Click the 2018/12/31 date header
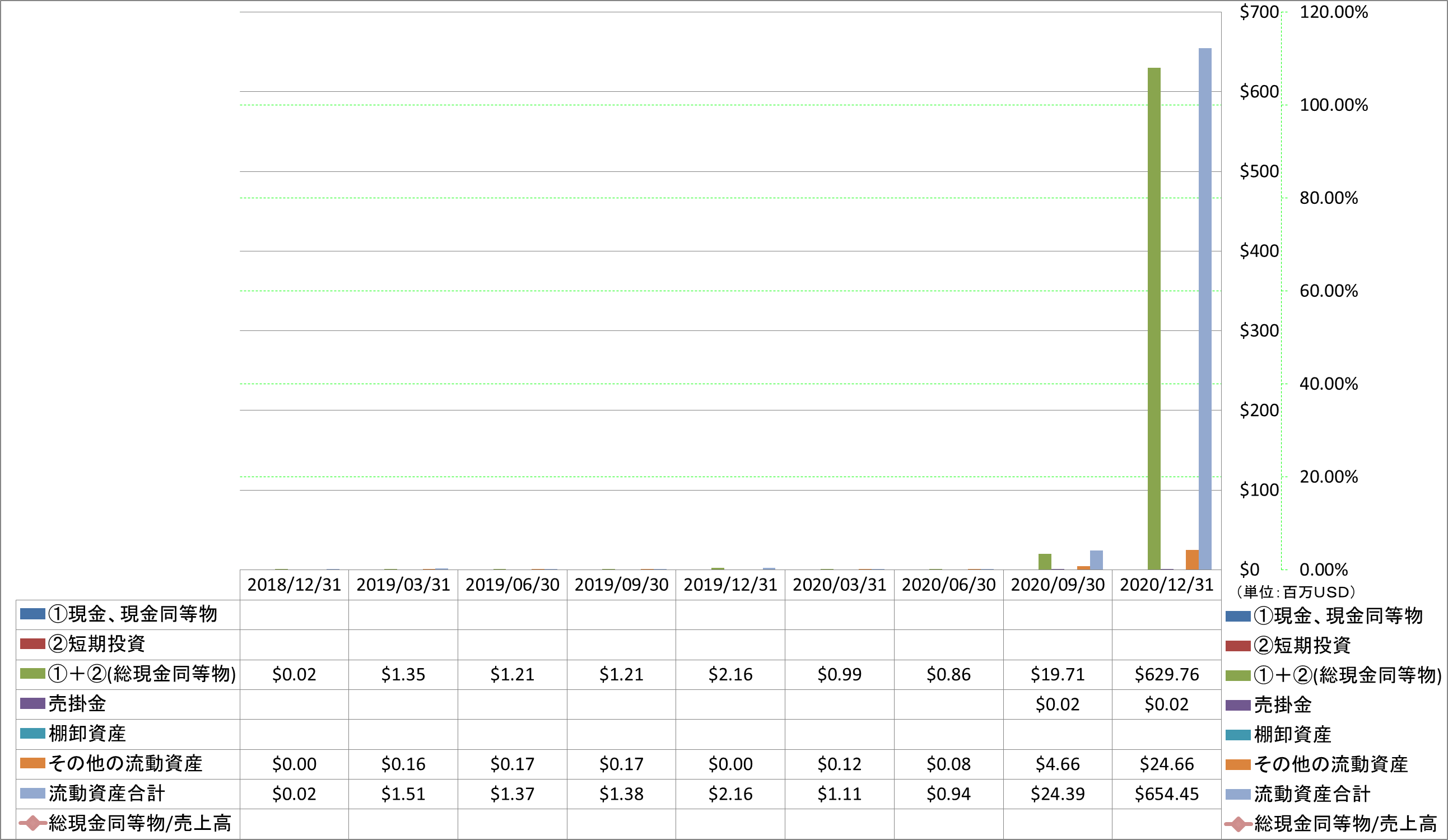1448x840 pixels. click(294, 585)
